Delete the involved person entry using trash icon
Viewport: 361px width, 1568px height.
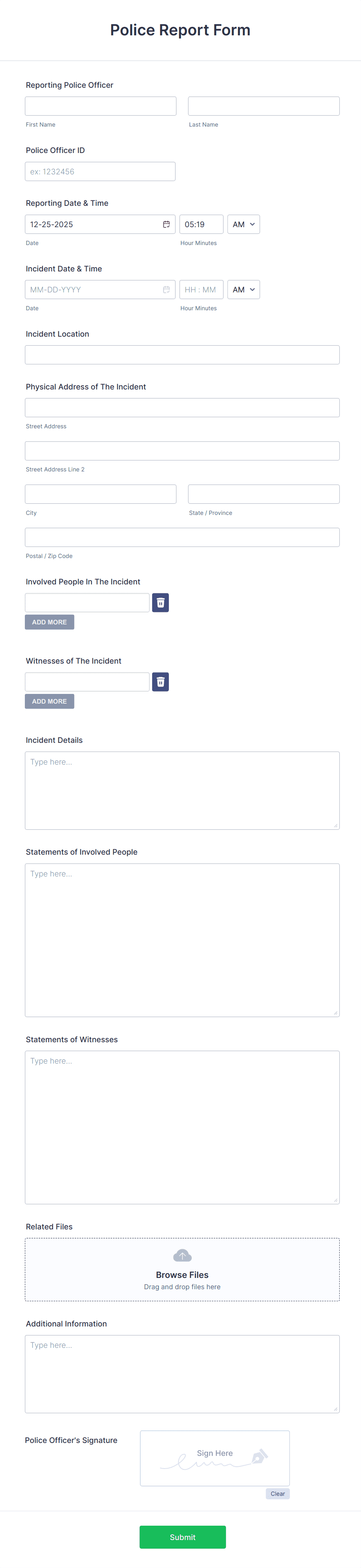click(160, 602)
